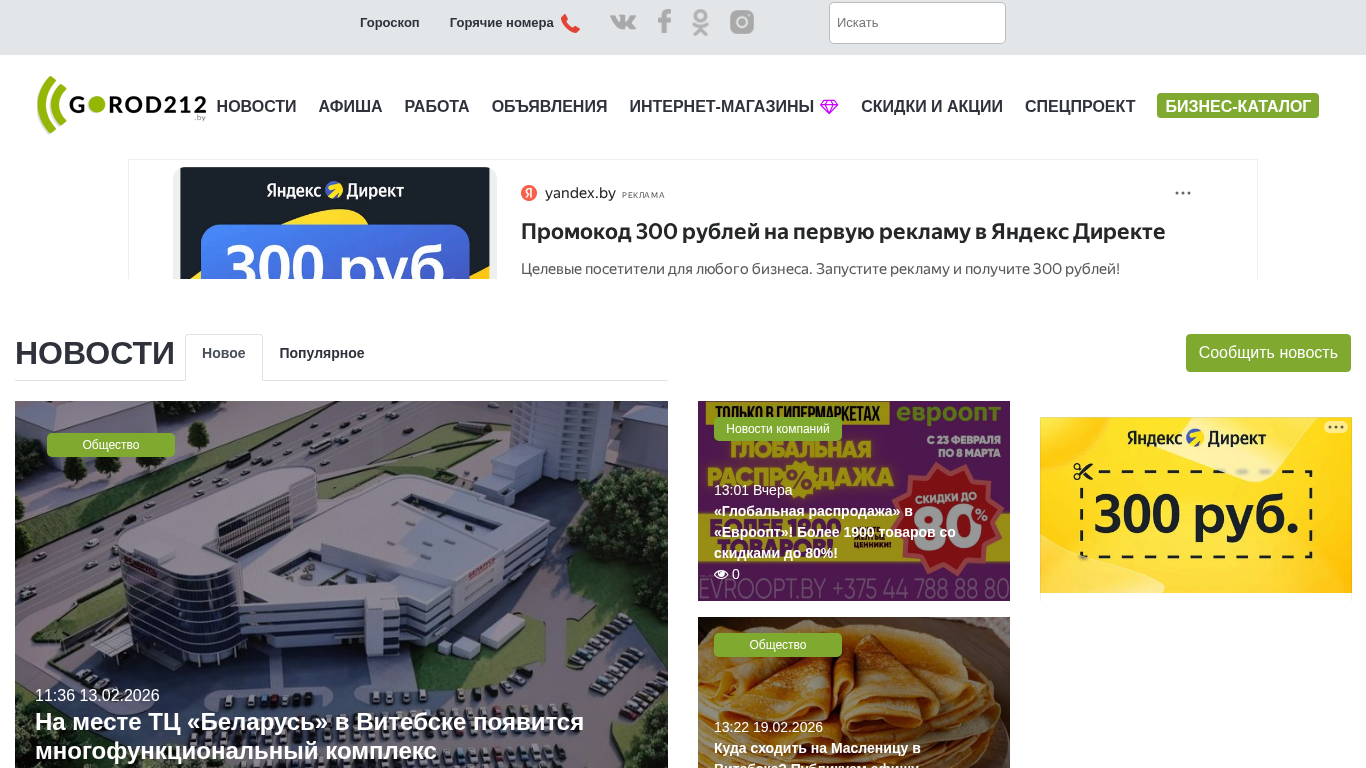This screenshot has width=1366, height=768.
Task: Open the СПЕЦПРОЕКТ menu item
Action: pyautogui.click(x=1080, y=107)
